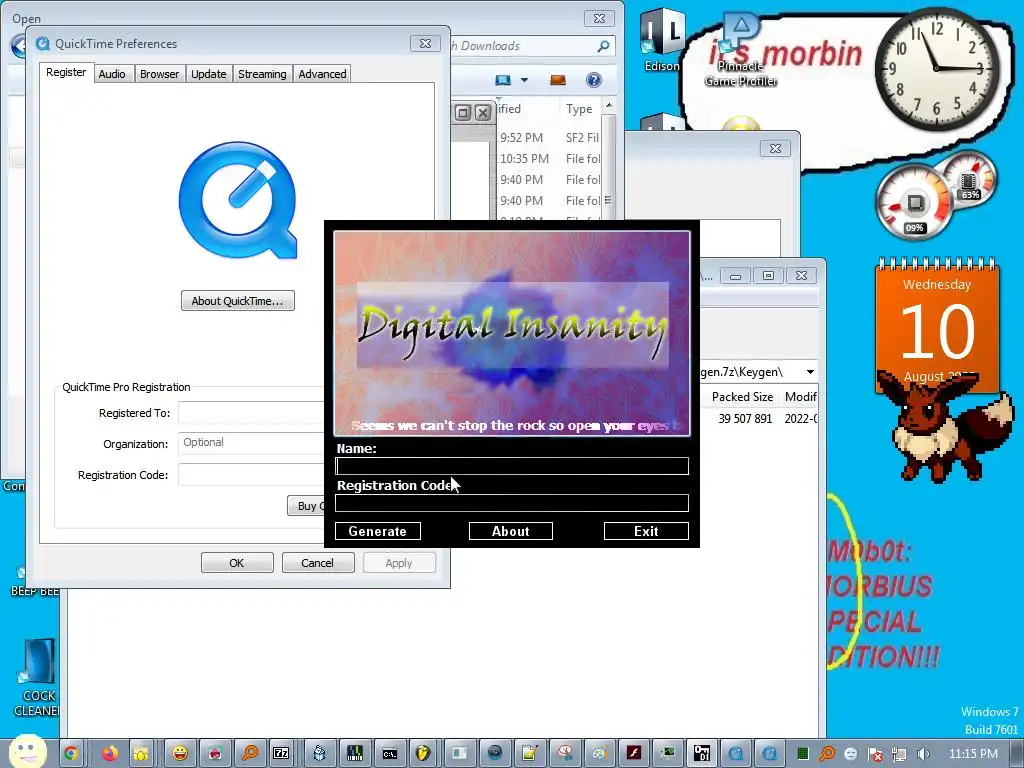Click the Digital Insanity banner image

(512, 334)
